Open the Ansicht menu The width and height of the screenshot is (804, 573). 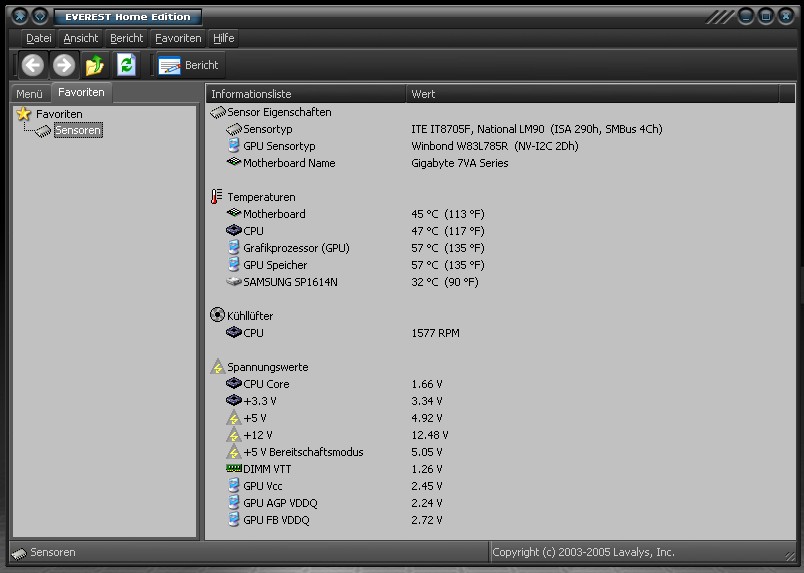tap(81, 38)
